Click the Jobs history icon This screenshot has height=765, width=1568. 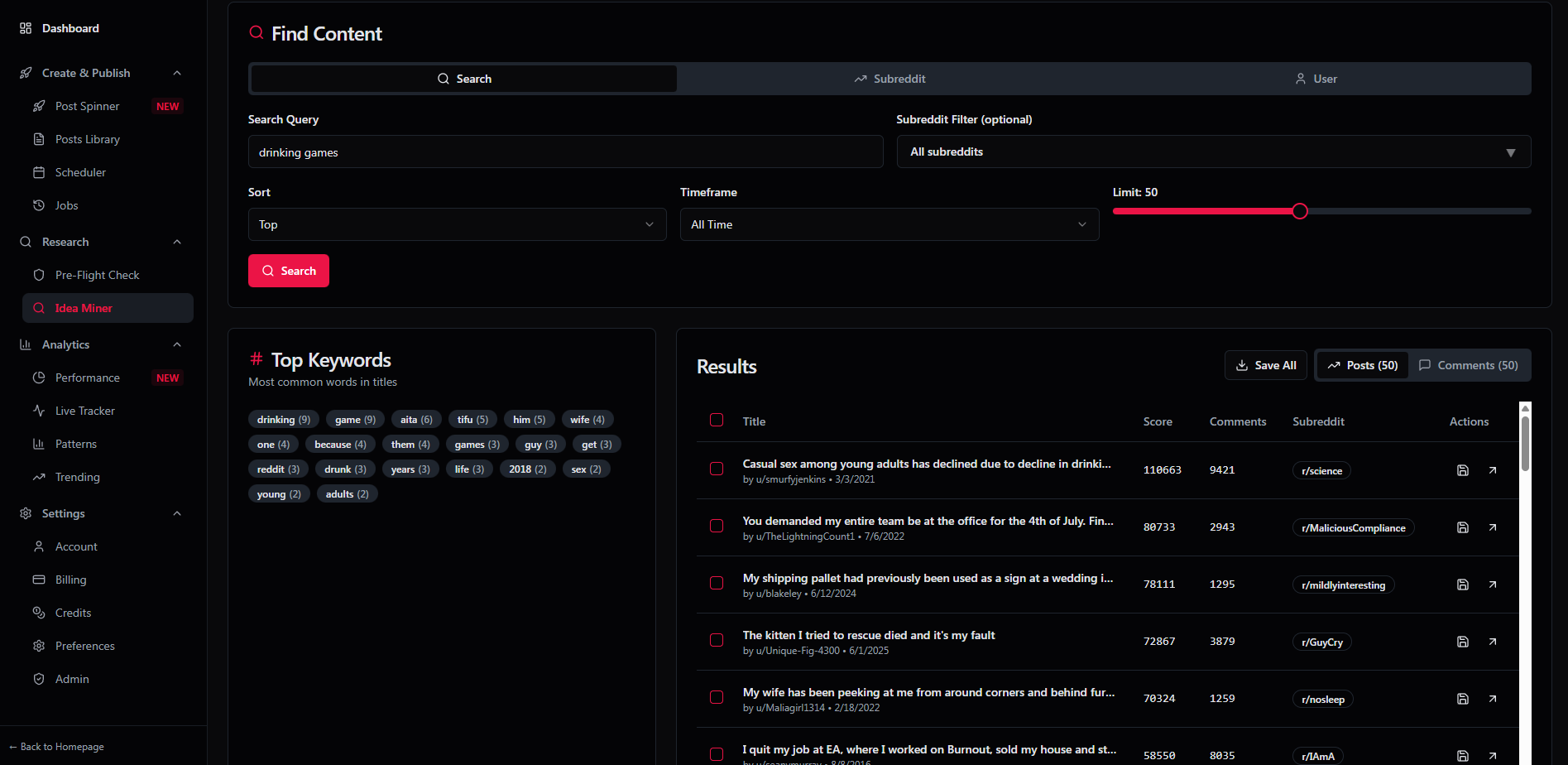39,205
